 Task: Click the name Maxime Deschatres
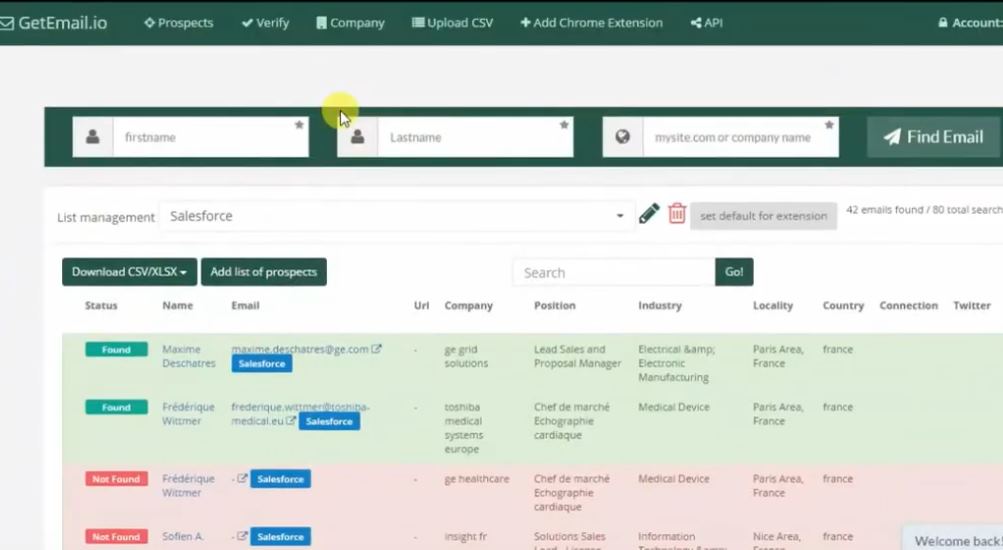coord(189,356)
